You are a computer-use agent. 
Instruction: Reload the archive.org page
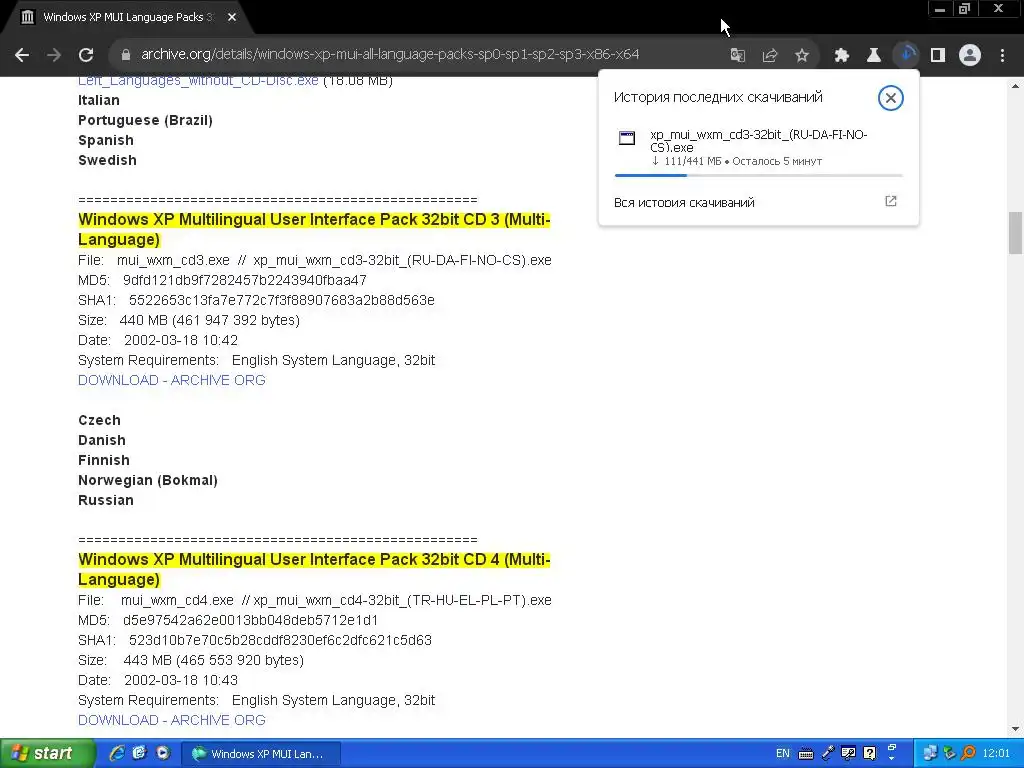(86, 55)
